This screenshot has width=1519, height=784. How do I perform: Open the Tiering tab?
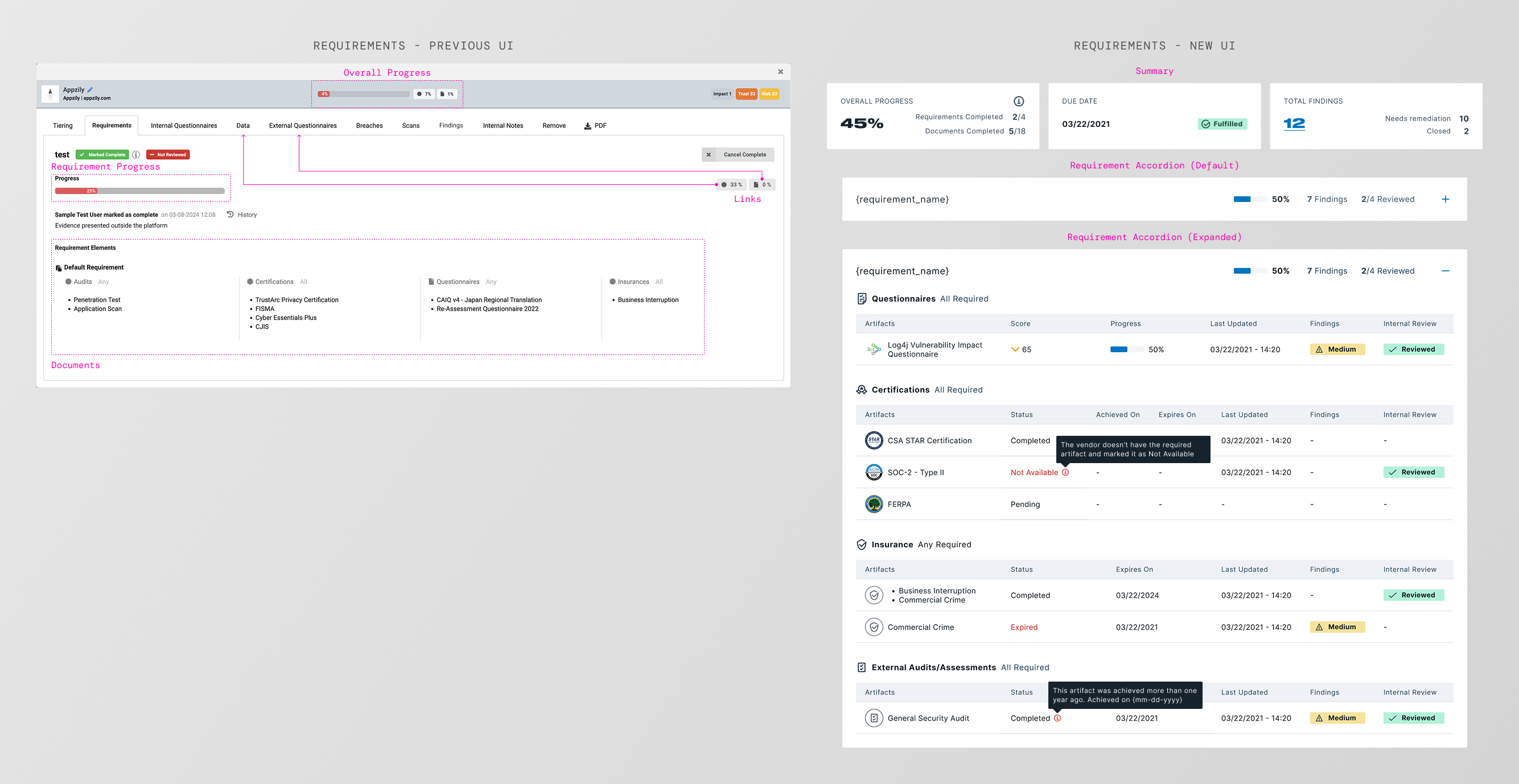[x=63, y=126]
